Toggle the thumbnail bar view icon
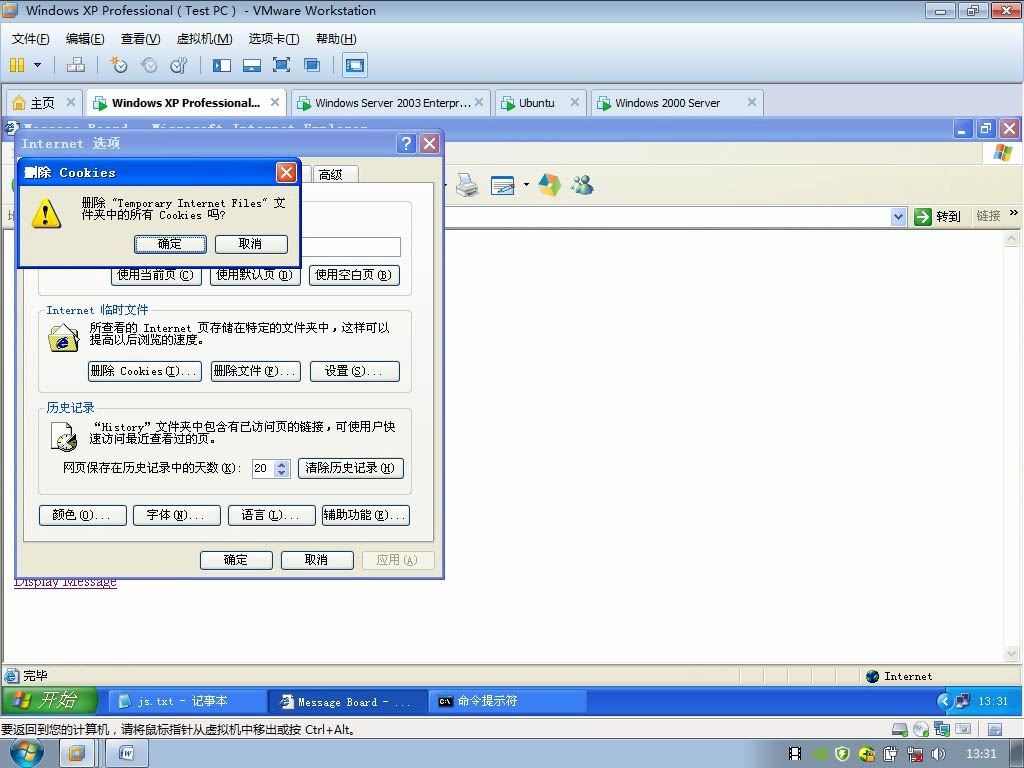1024x768 pixels. point(252,65)
